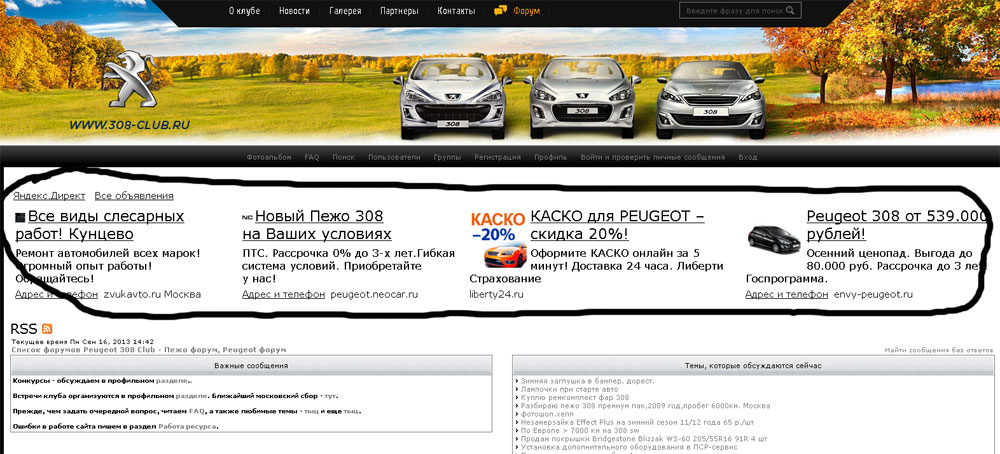
Task: Click 'Вход' in the forum menu bar
Action: [747, 157]
